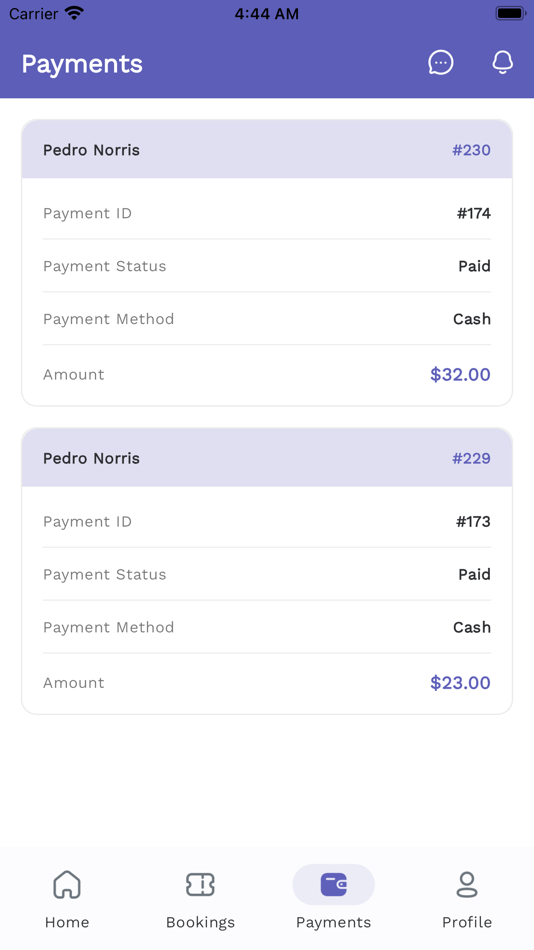Tap the battery status icon
Image resolution: width=534 pixels, height=950 pixels.
coord(510,13)
